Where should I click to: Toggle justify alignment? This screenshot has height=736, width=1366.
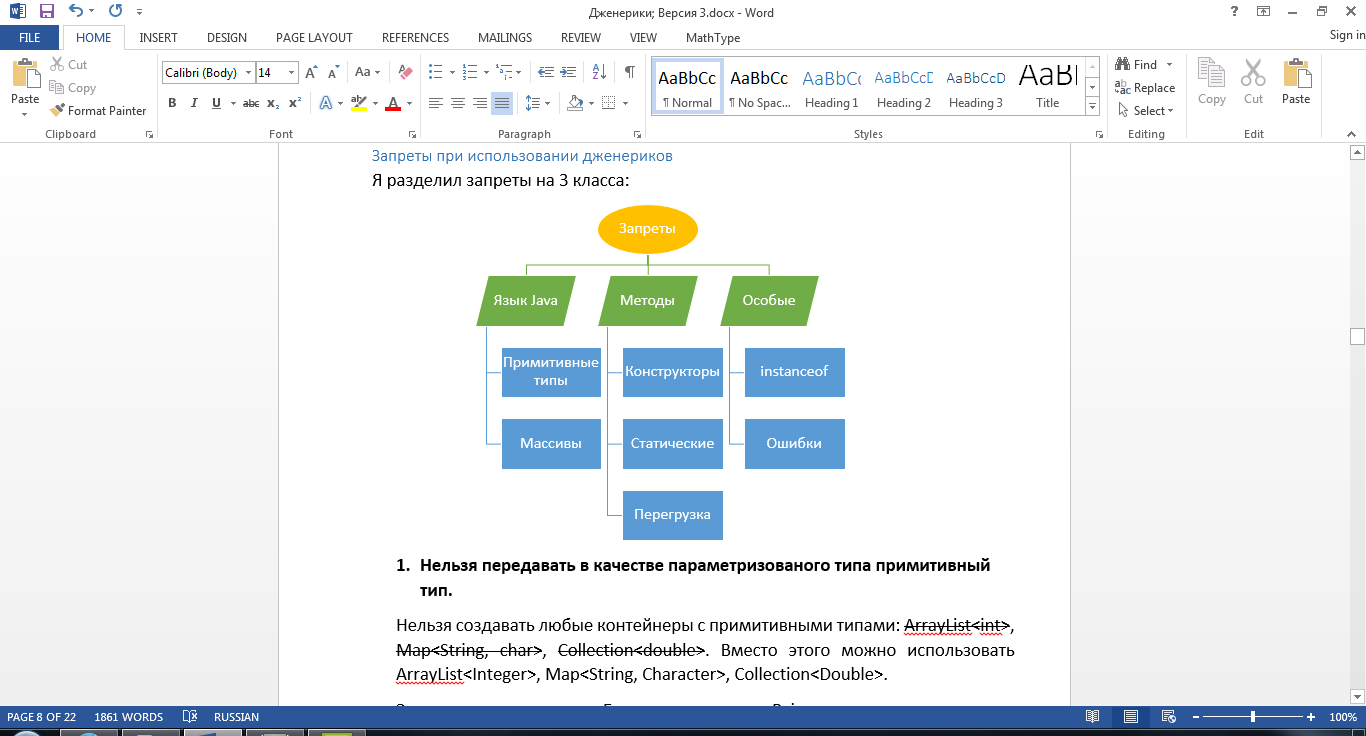[x=502, y=103]
